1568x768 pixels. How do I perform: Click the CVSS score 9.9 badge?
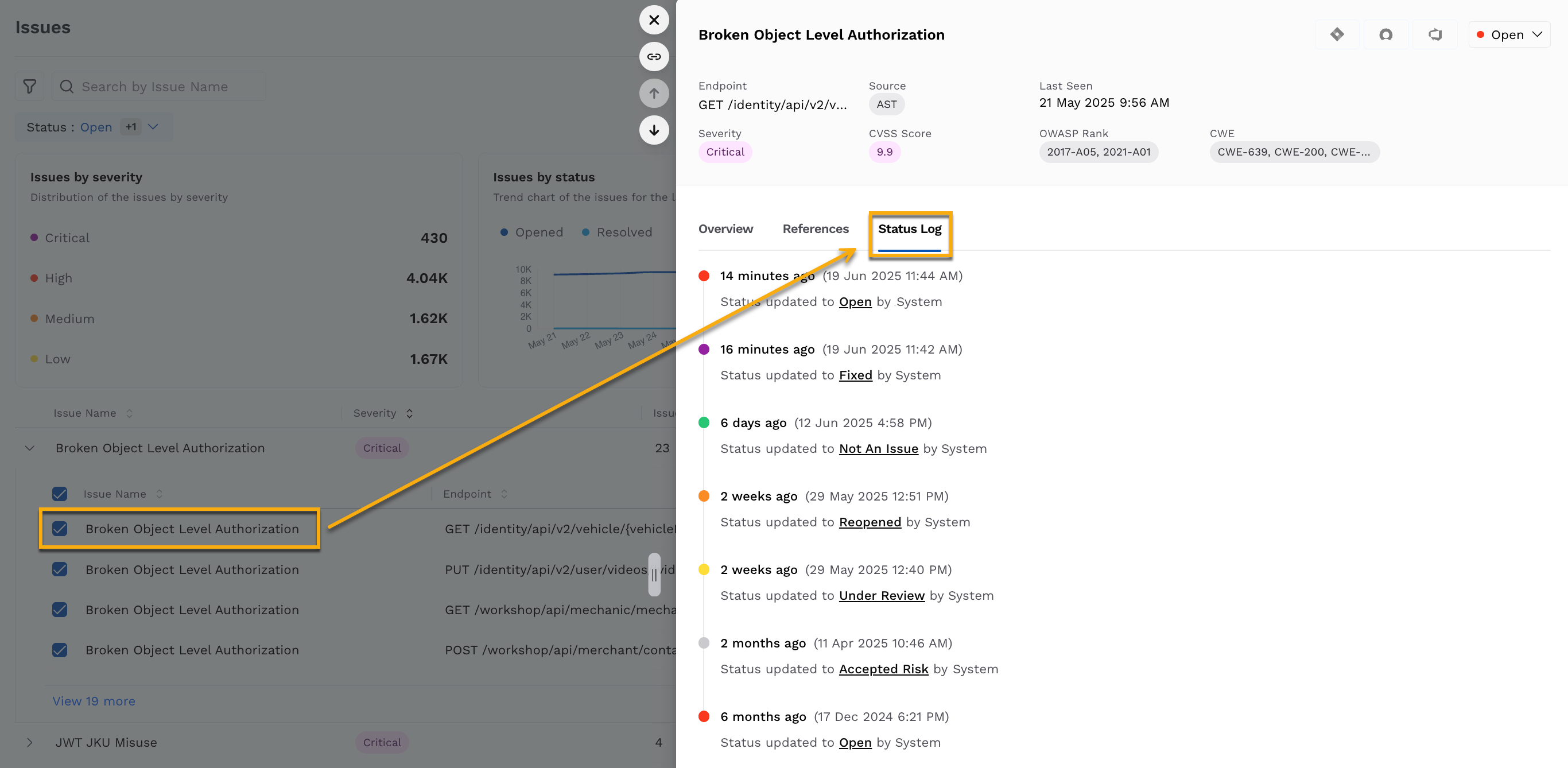884,152
